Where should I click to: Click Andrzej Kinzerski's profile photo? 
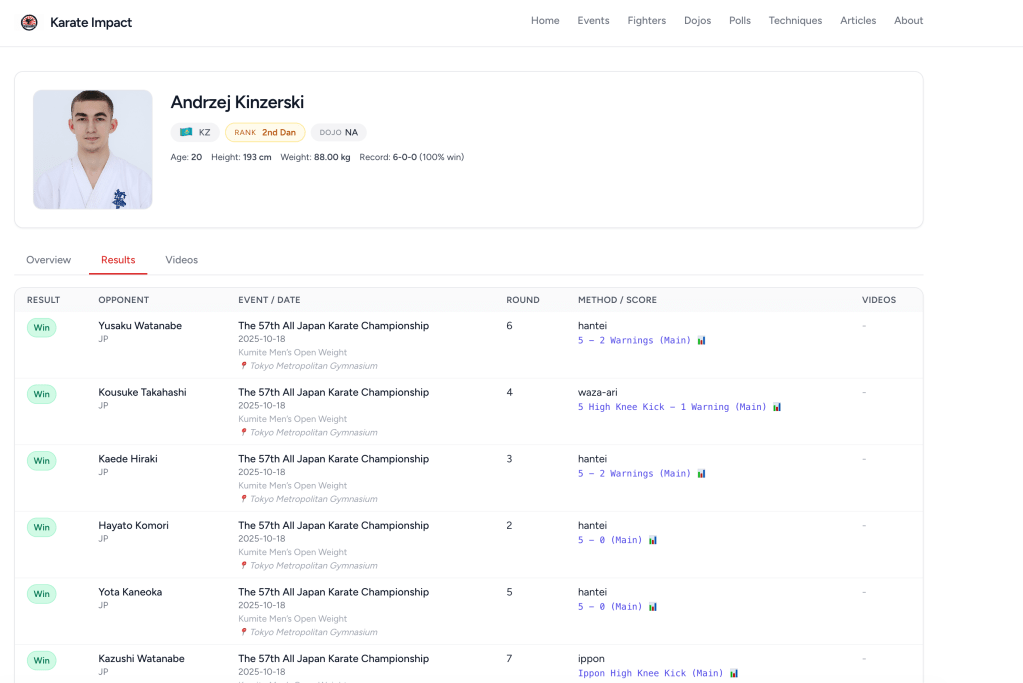pyautogui.click(x=93, y=150)
